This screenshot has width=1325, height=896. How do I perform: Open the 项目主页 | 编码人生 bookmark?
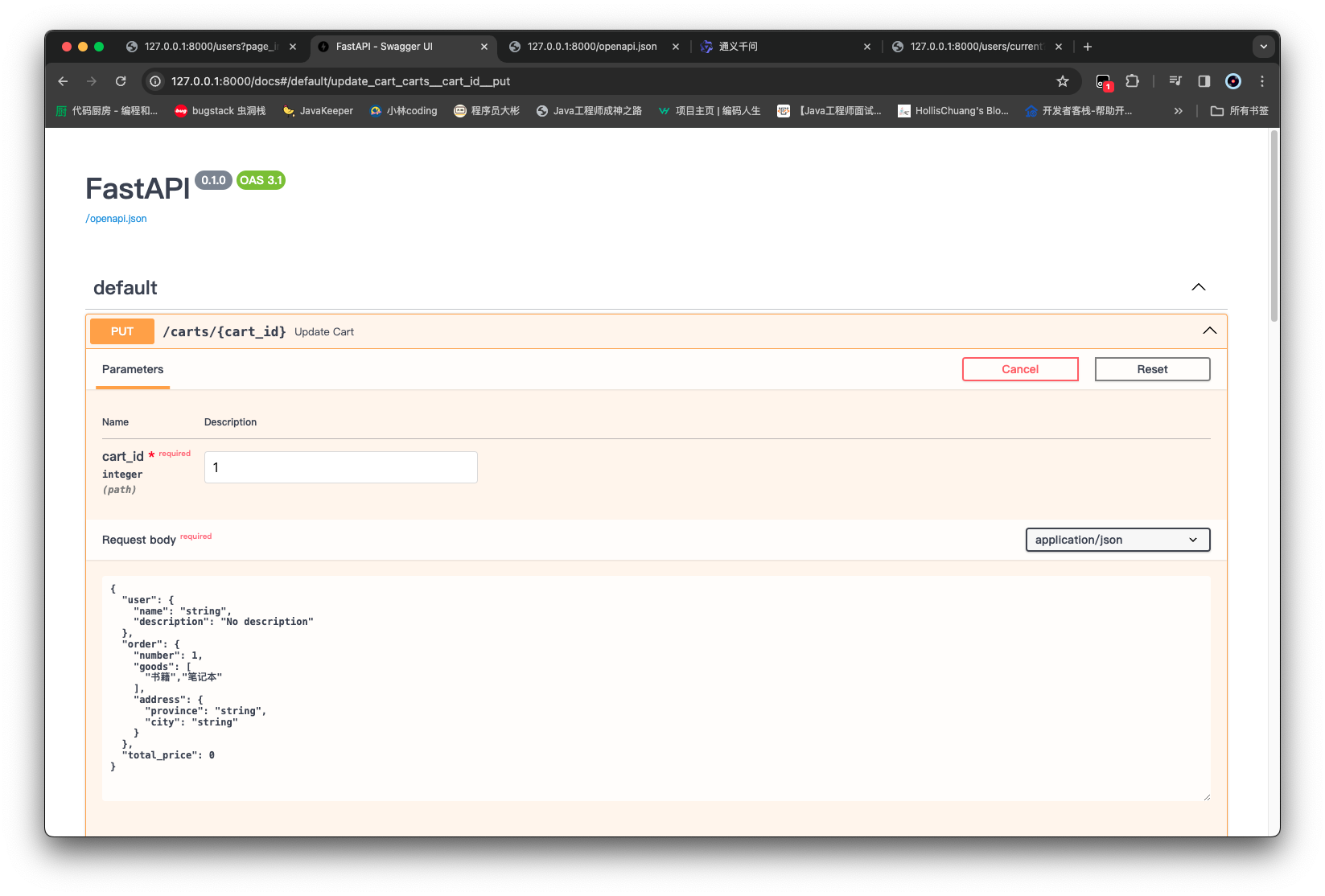(x=709, y=111)
